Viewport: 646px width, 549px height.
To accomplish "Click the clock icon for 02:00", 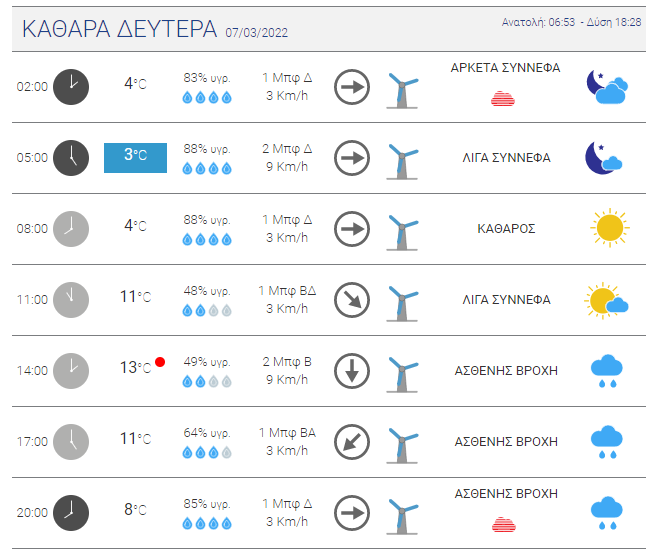I will point(71,86).
